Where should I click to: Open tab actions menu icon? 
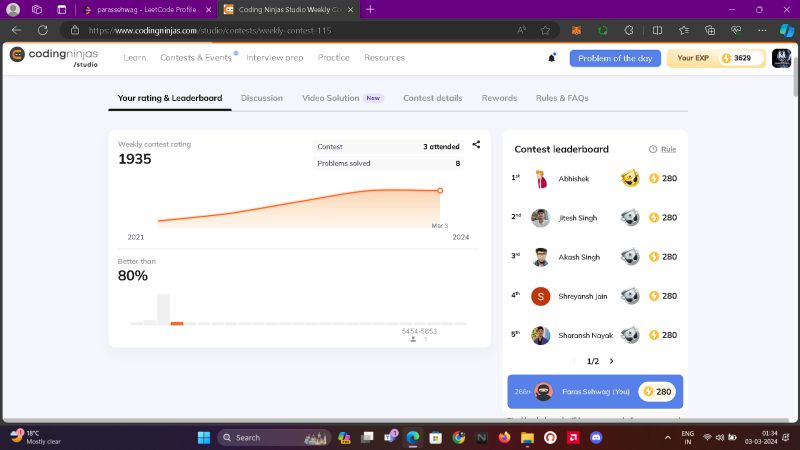point(62,9)
